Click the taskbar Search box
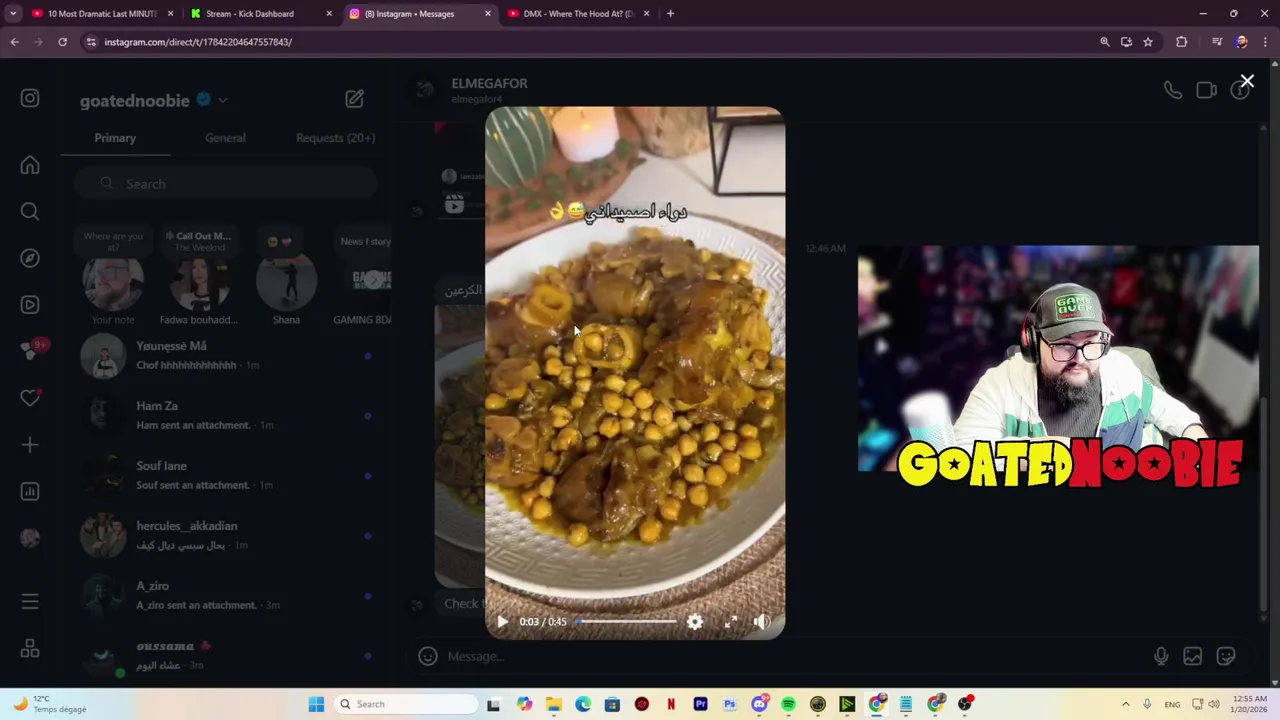This screenshot has height=720, width=1280. [x=405, y=704]
